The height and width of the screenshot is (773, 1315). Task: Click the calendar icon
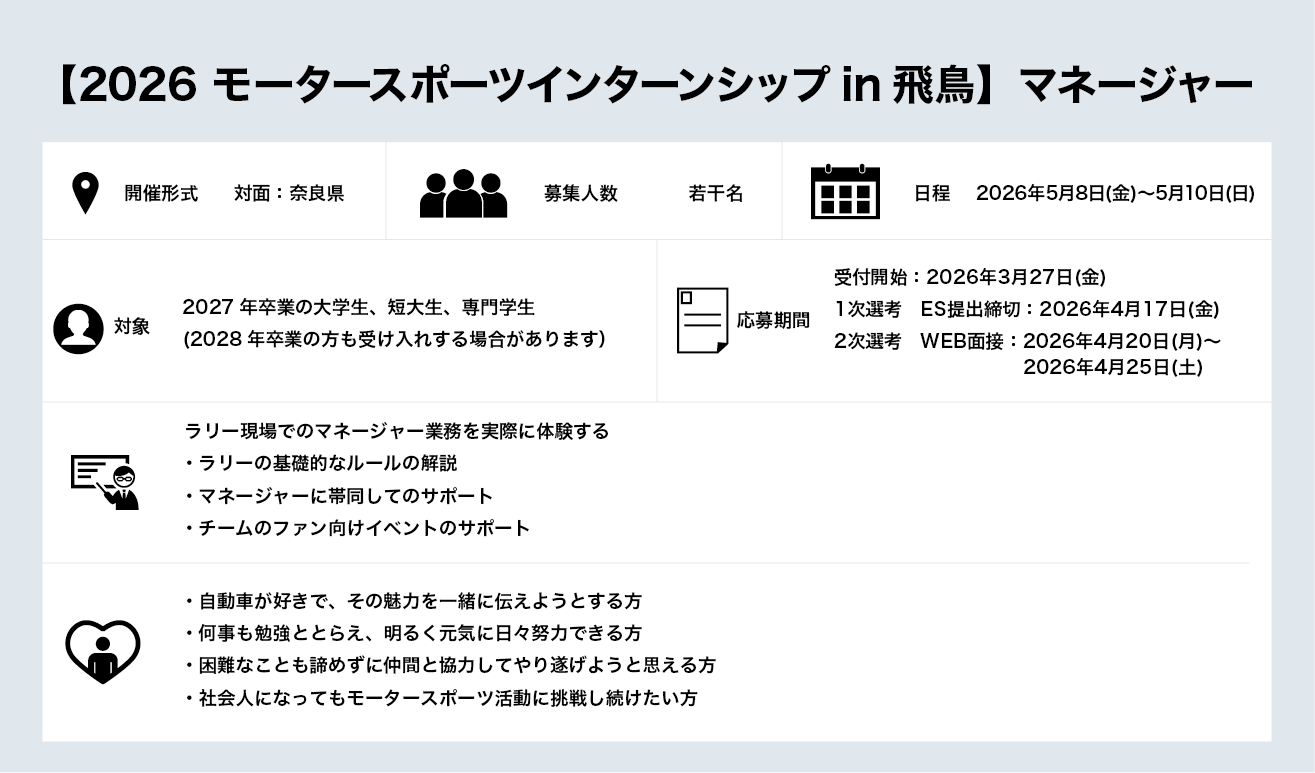coord(844,193)
